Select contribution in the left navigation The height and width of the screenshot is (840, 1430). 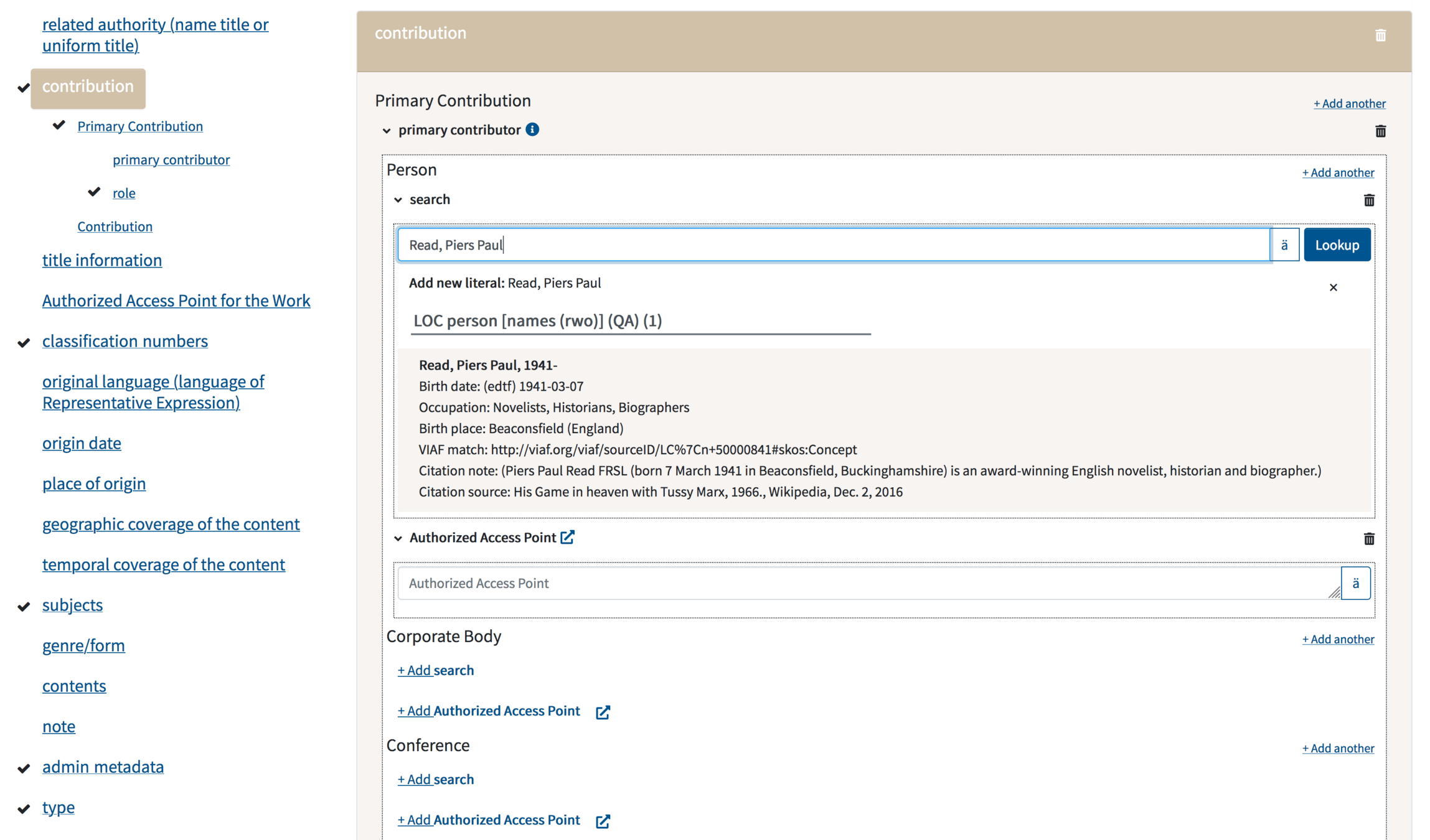[x=88, y=86]
